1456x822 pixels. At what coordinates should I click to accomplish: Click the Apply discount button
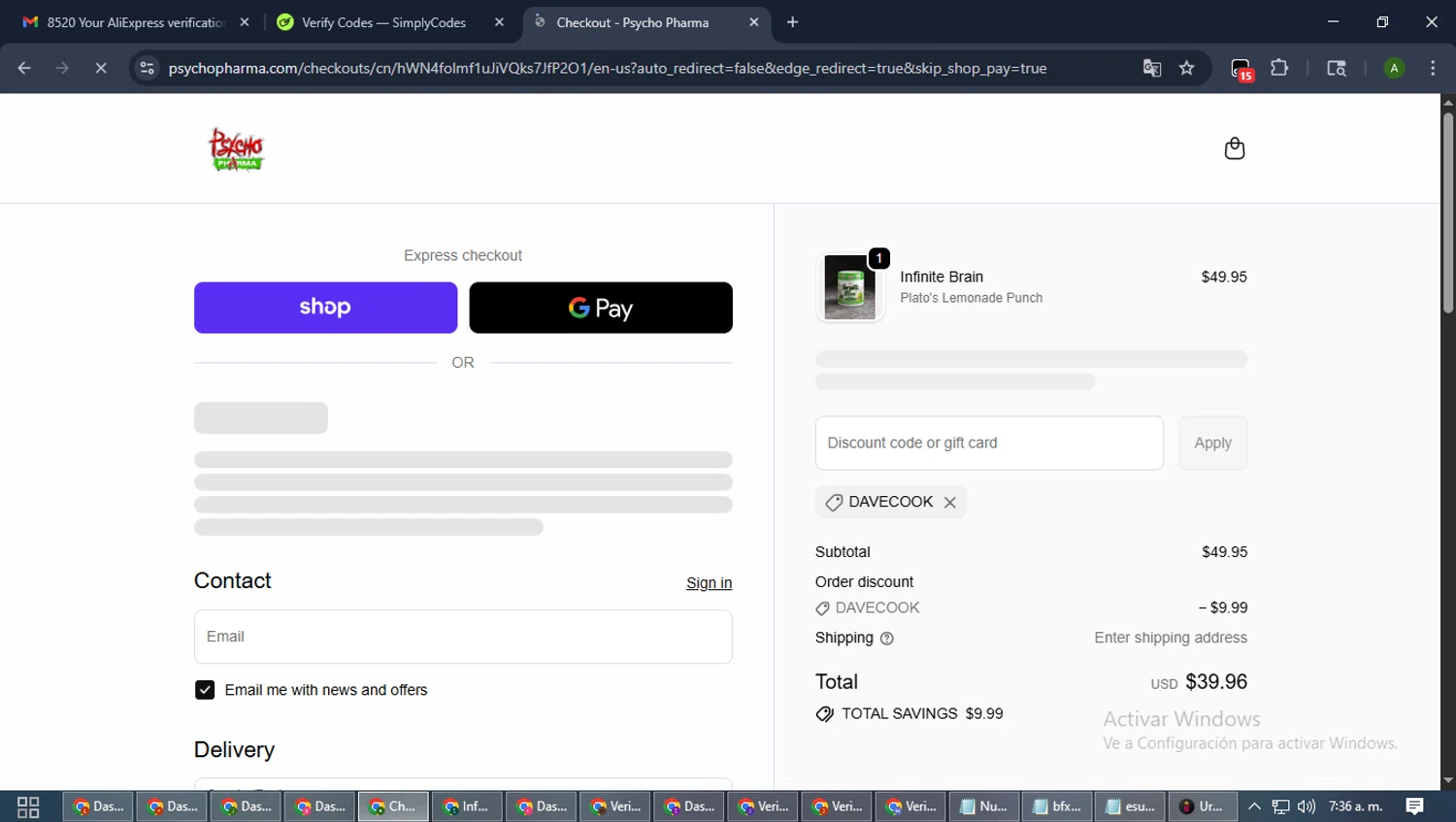[x=1212, y=444]
